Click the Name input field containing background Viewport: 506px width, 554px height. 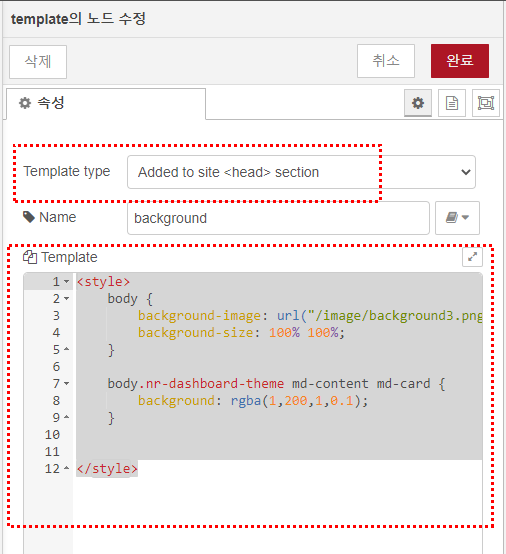278,218
